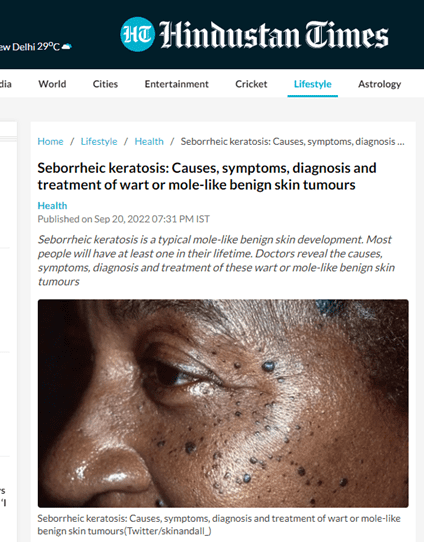Switch to the Entertainment tab
Viewport: 424px width, 542px height.
tap(177, 84)
